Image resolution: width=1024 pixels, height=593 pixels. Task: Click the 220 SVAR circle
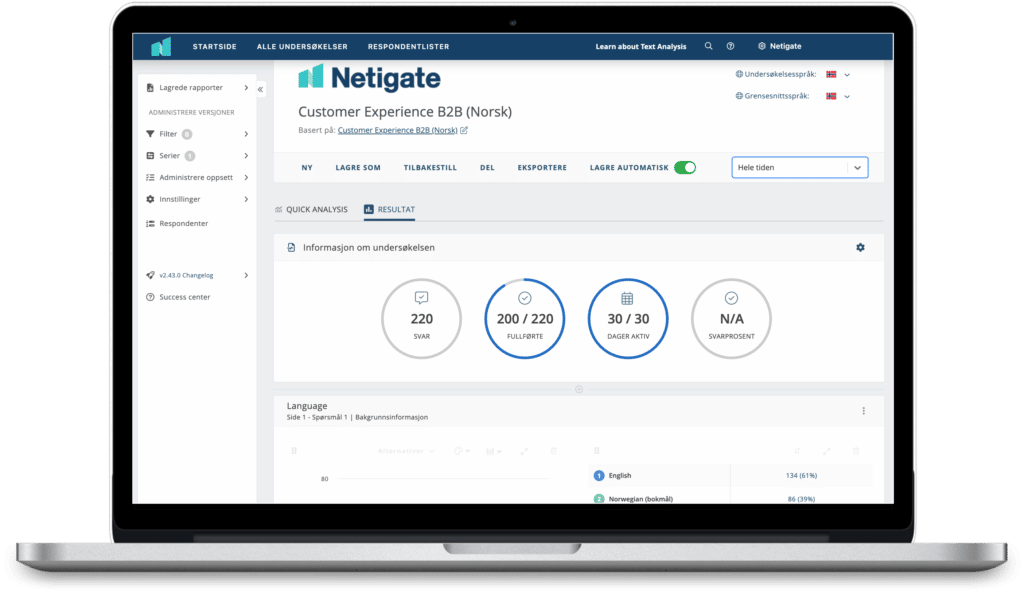421,319
